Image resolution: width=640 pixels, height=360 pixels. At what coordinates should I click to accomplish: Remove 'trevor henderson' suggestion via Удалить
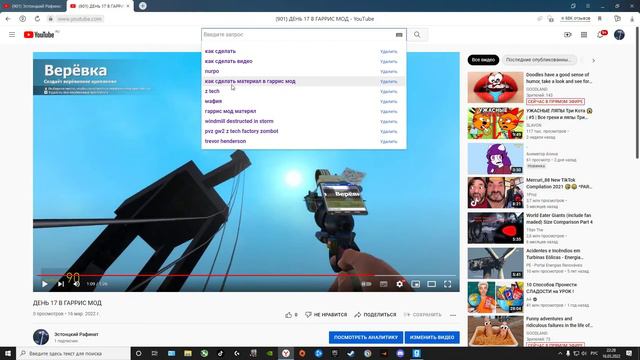point(389,142)
